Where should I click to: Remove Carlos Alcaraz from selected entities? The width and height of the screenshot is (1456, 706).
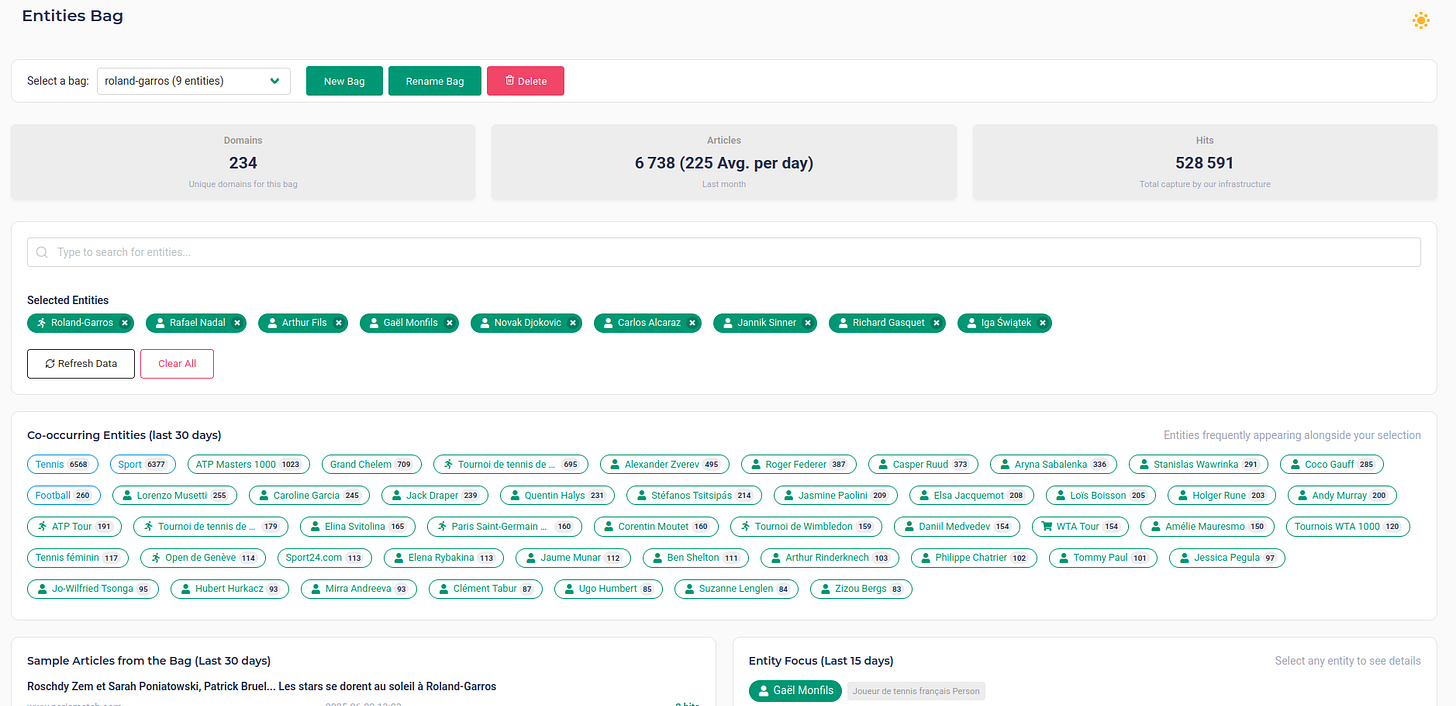click(692, 323)
